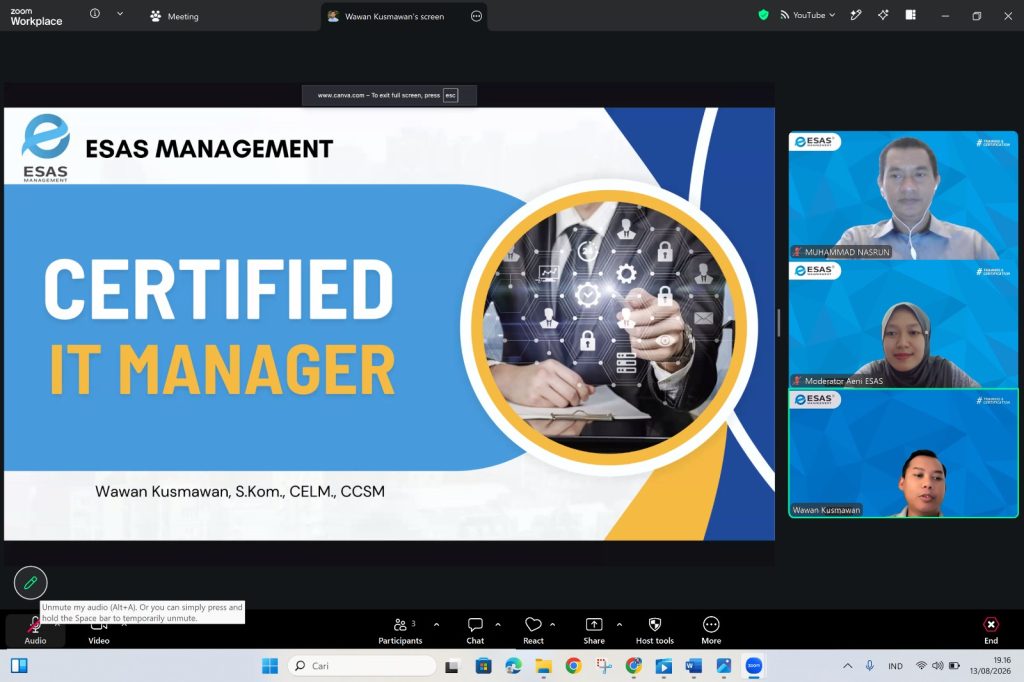
Task: Switch to the Meeting tab
Action: click(x=174, y=16)
